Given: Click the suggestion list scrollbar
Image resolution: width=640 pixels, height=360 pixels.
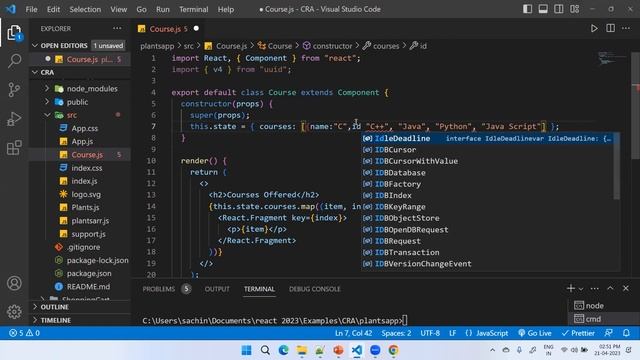Looking at the screenshot, I should [616, 167].
